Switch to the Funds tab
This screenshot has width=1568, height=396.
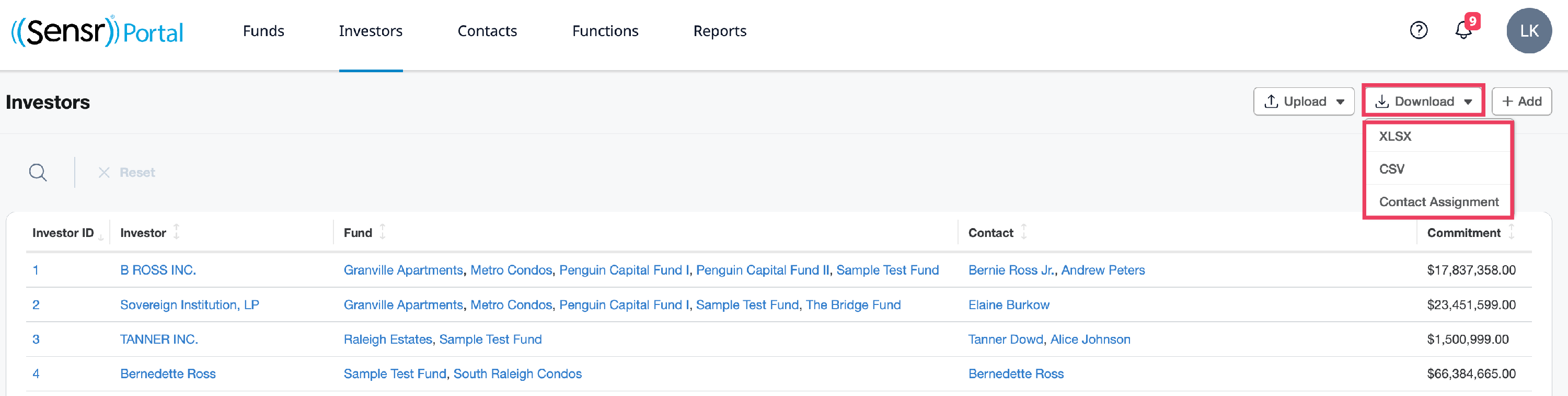[263, 31]
